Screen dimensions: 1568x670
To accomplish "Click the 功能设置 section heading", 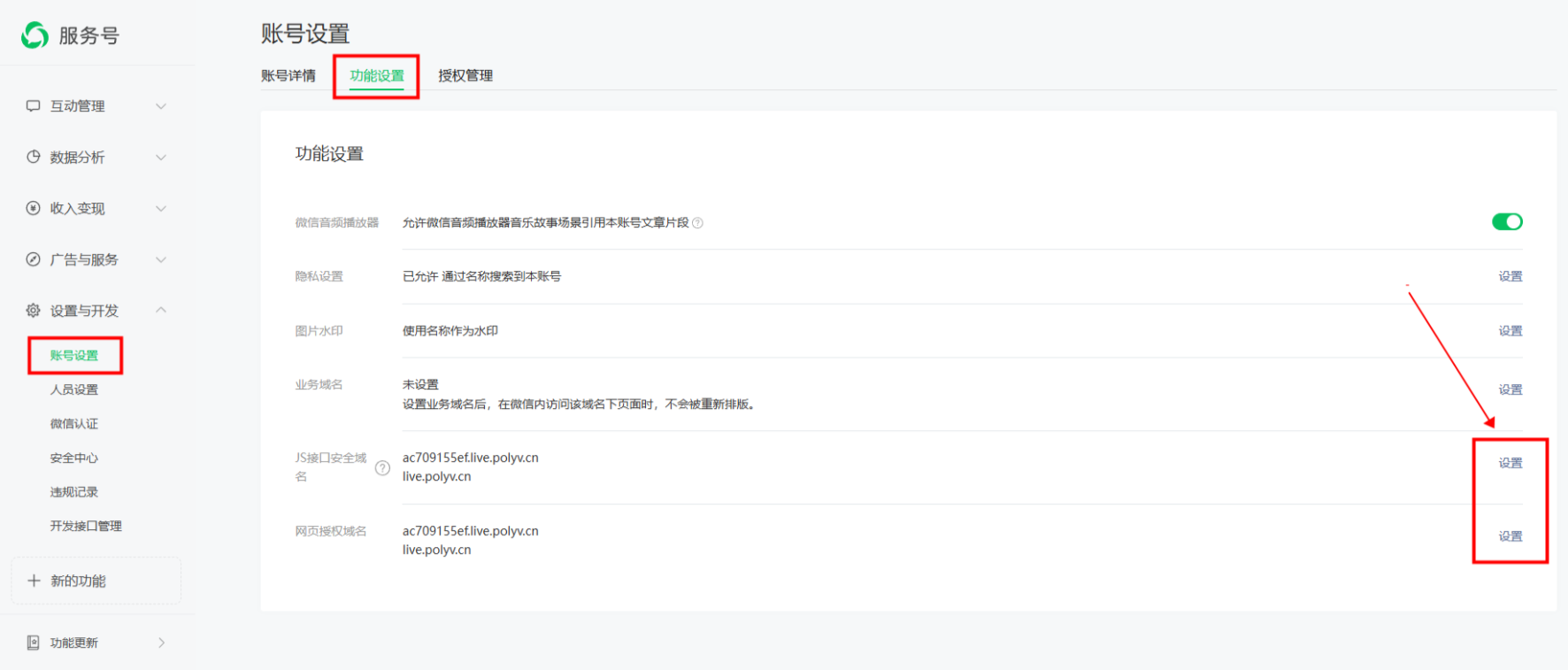I will tap(329, 154).
